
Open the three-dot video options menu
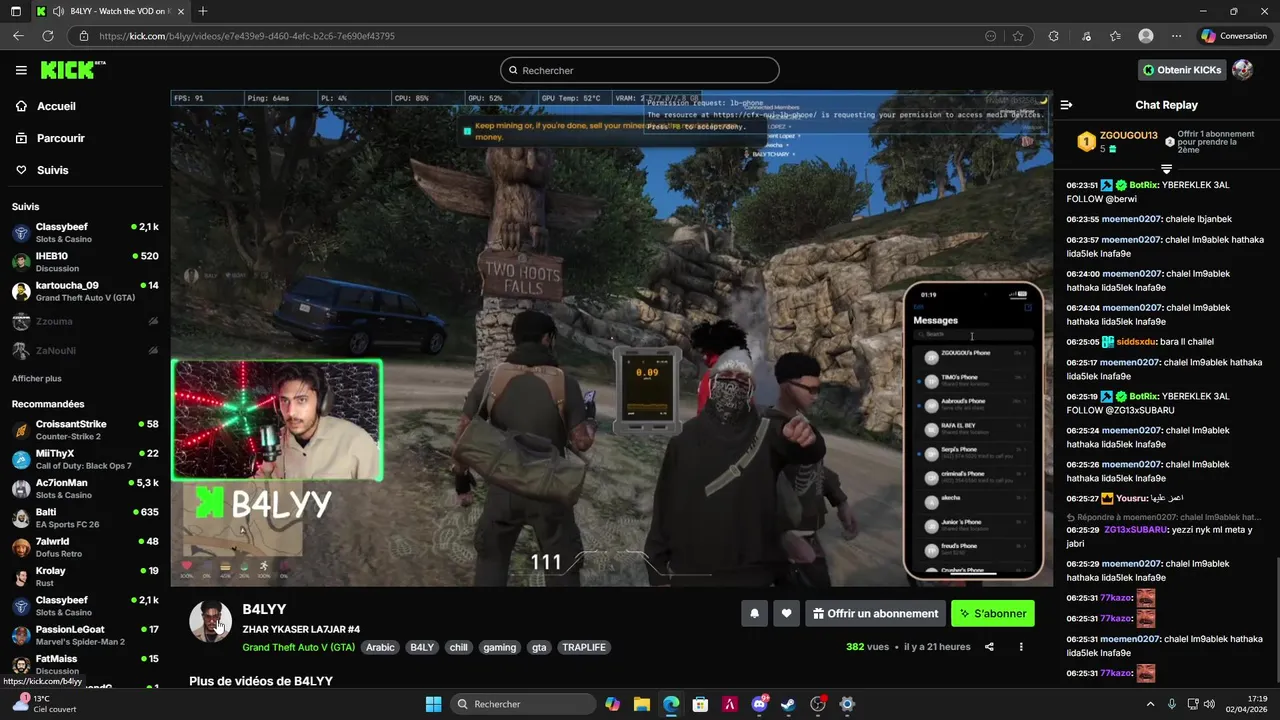click(x=1021, y=647)
